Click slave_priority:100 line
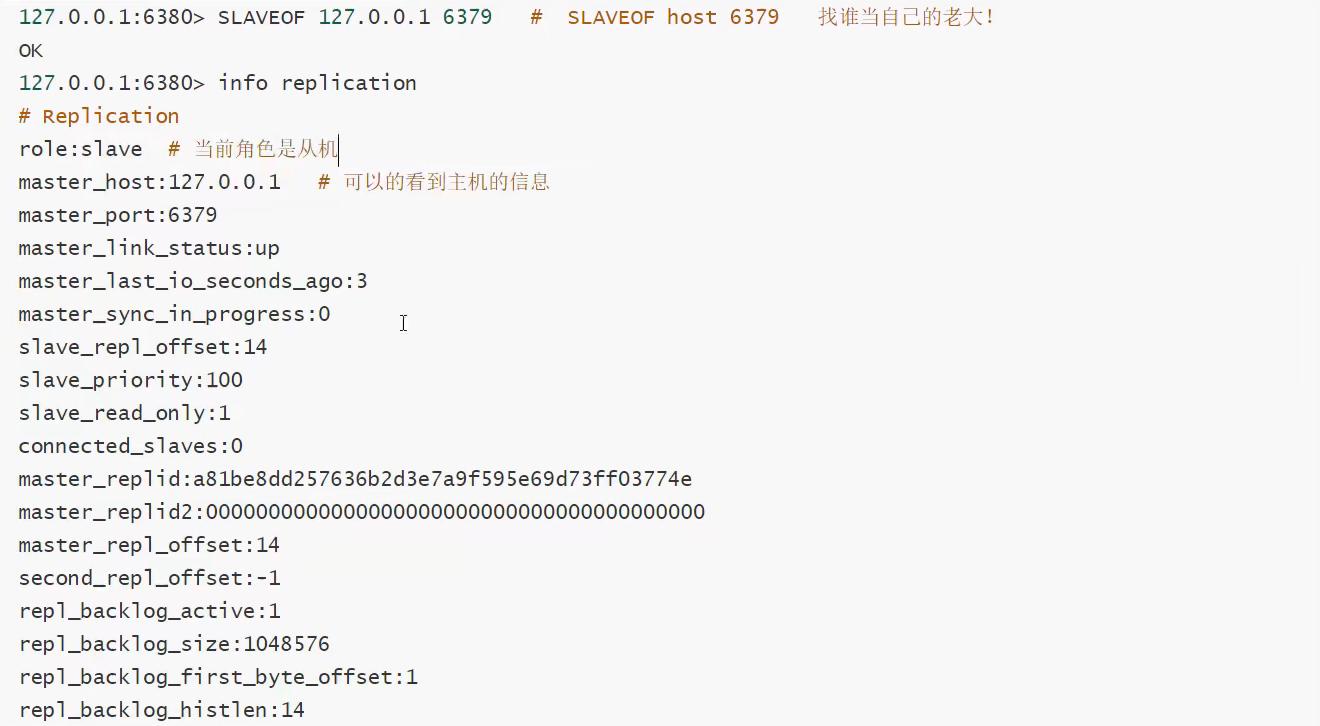 130,380
